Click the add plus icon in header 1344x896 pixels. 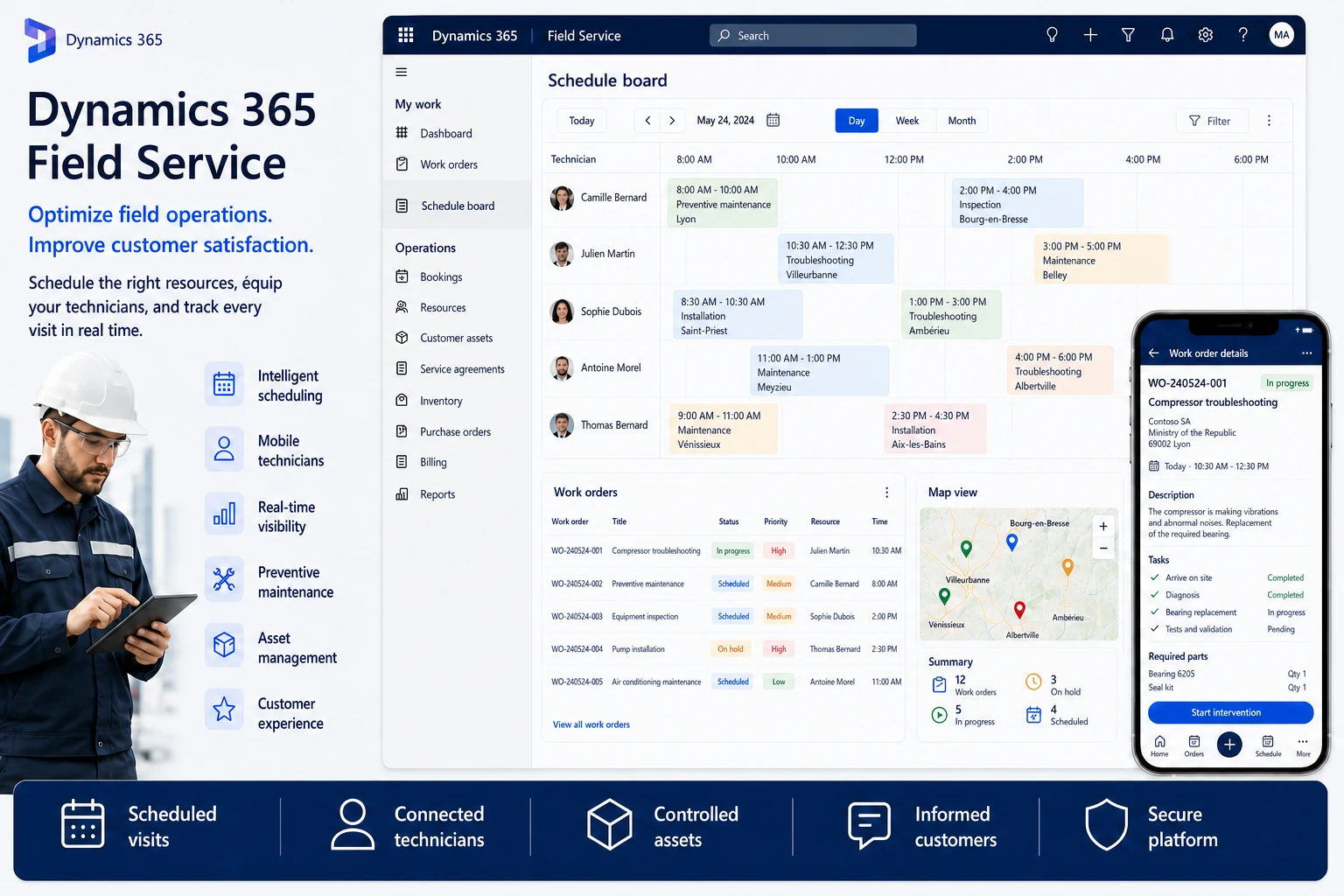(1090, 35)
